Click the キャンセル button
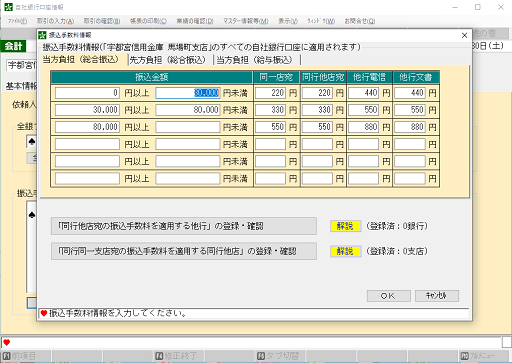Viewport: 512px width, 363px height. [437, 296]
